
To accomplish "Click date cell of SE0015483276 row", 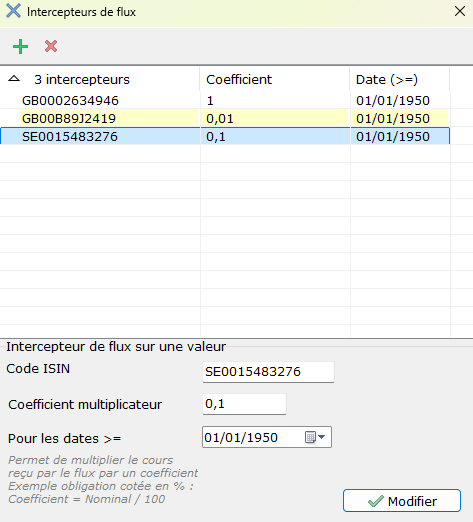I will coord(400,137).
